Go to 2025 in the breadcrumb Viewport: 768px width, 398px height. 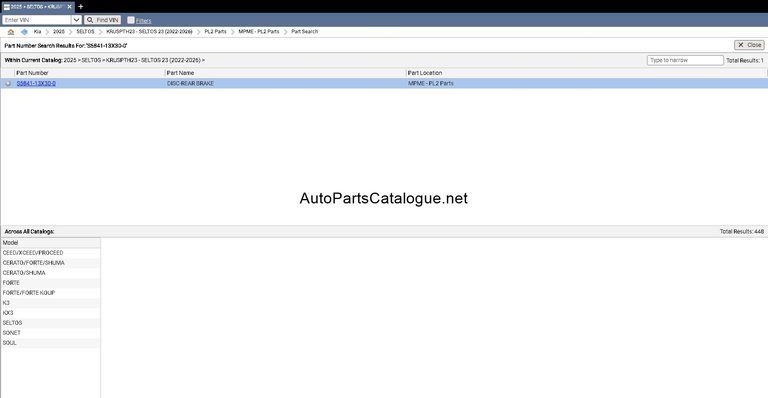59,31
